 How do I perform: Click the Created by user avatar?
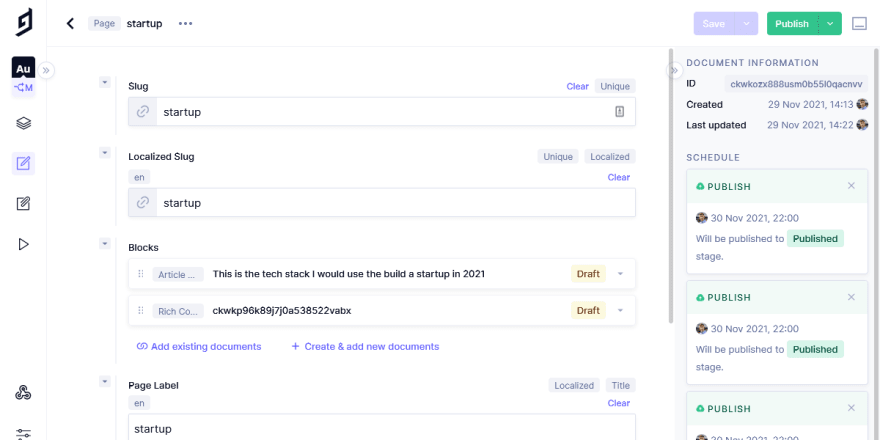coord(862,104)
